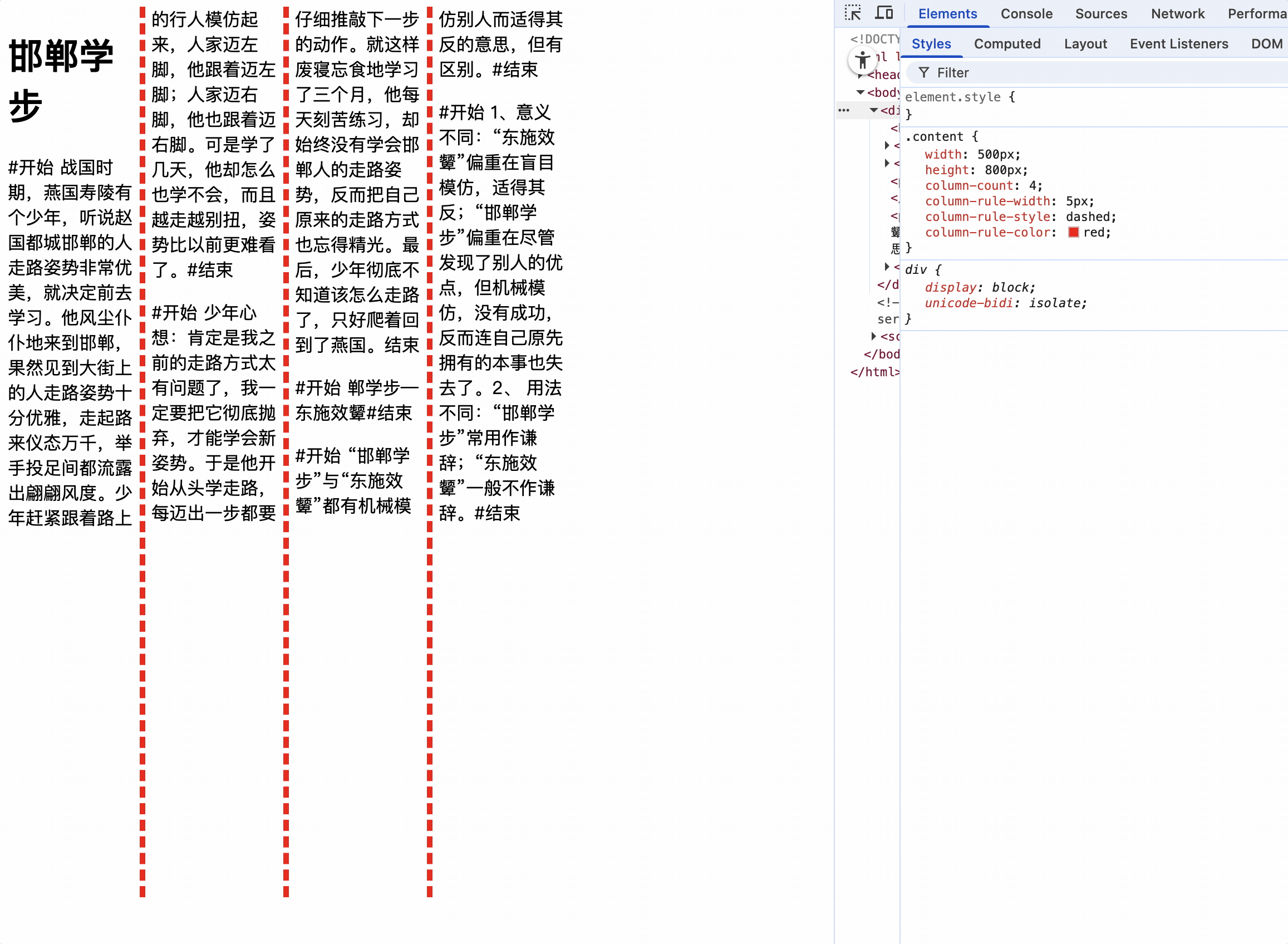This screenshot has width=1288, height=944.
Task: Select the Computed styles tab
Action: 1007,44
